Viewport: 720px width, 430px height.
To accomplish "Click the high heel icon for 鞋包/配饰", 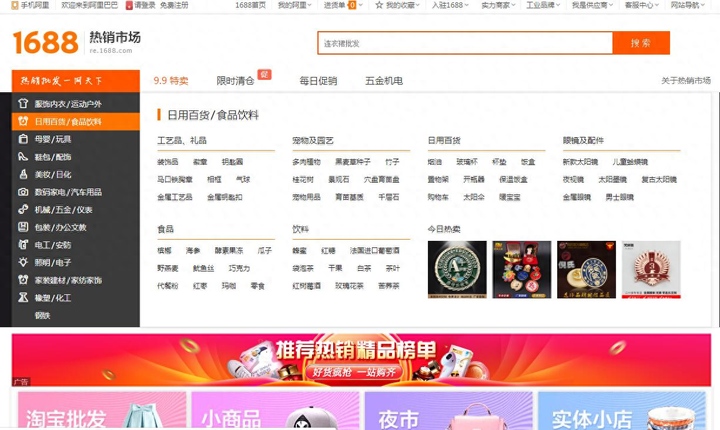I will (23, 157).
